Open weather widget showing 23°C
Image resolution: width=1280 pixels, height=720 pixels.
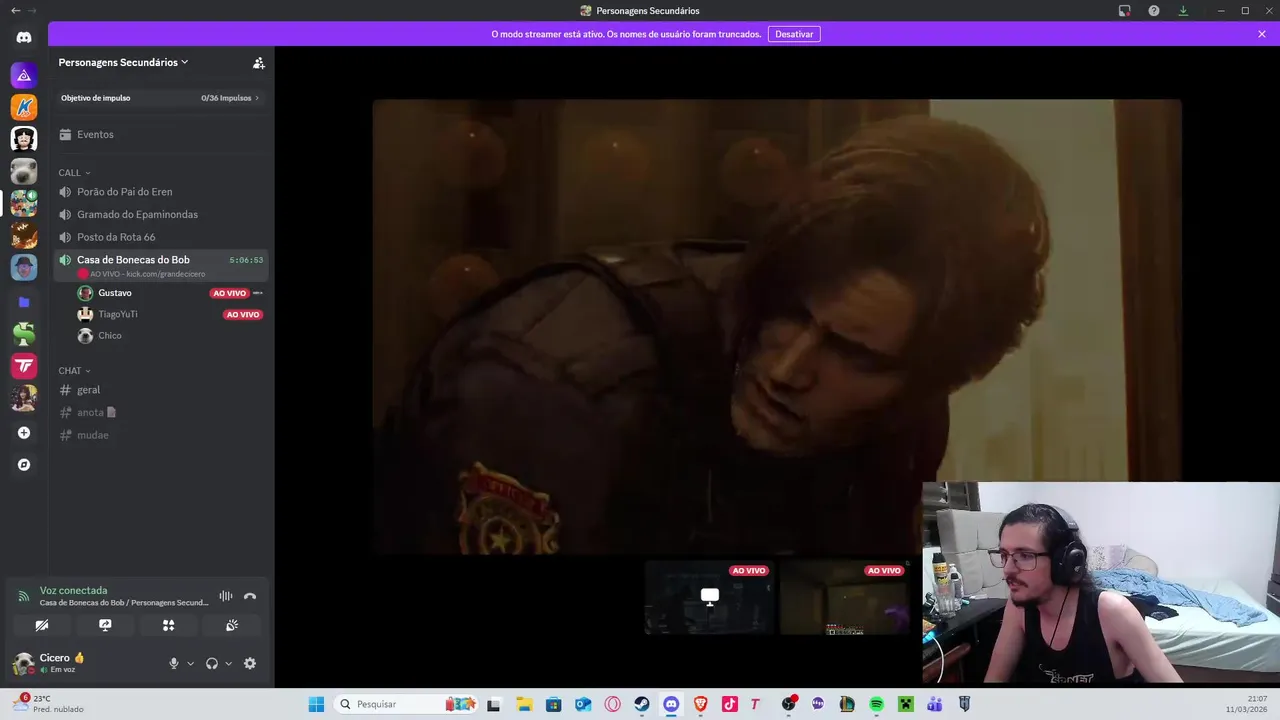coord(48,704)
